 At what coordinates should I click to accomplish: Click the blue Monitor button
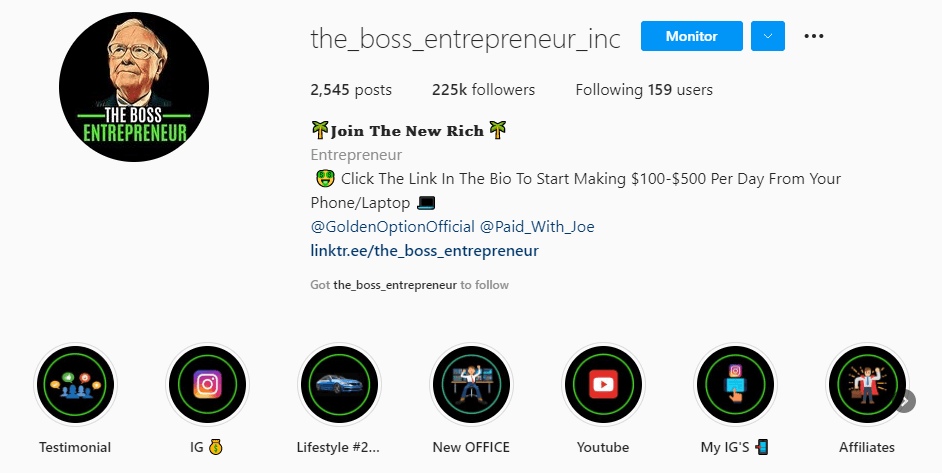tap(691, 36)
